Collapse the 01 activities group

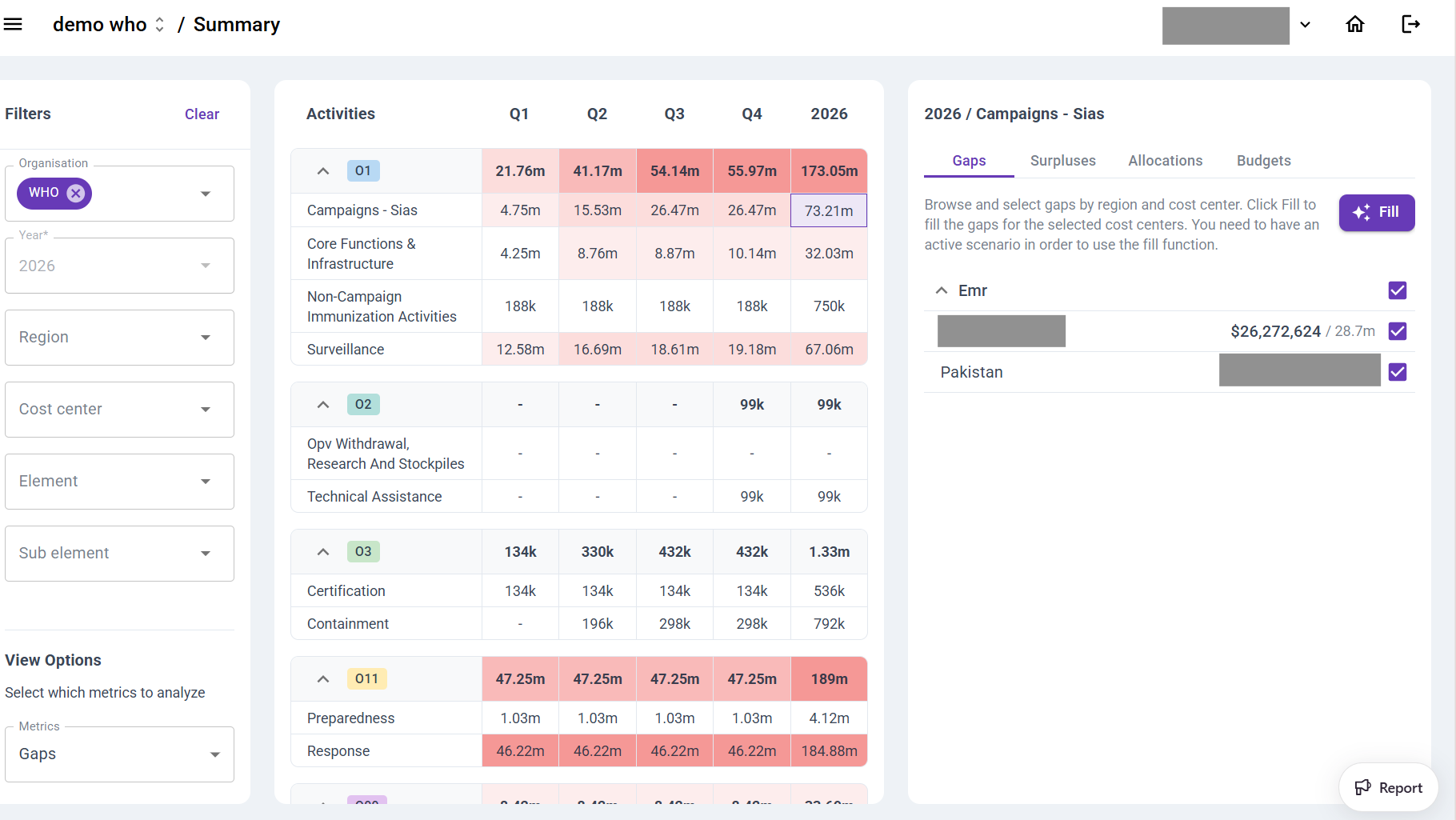(x=323, y=171)
